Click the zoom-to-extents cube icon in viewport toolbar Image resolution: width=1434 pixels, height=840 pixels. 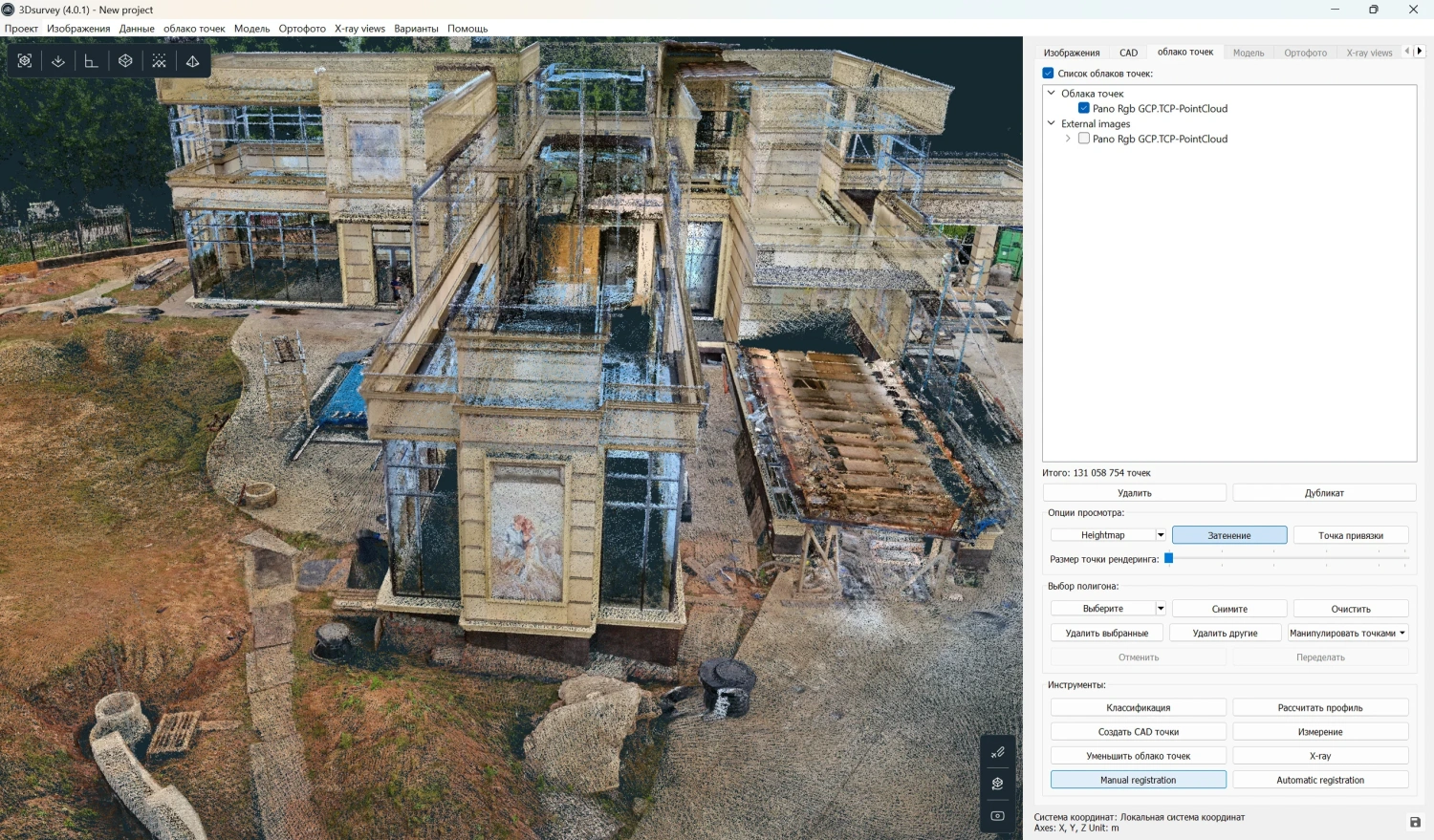click(x=25, y=61)
